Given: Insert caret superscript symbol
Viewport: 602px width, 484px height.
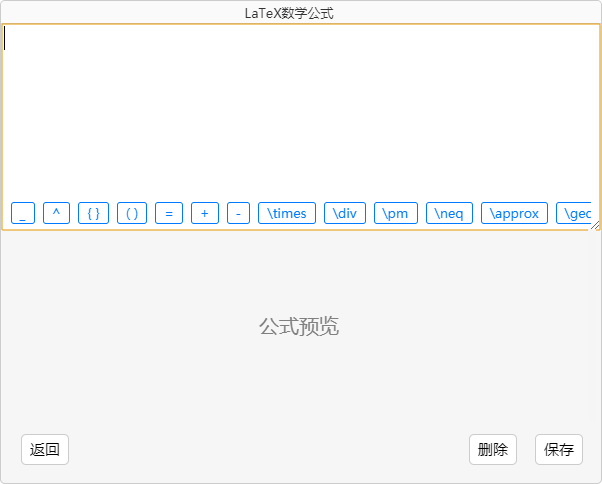Looking at the screenshot, I should [56, 213].
